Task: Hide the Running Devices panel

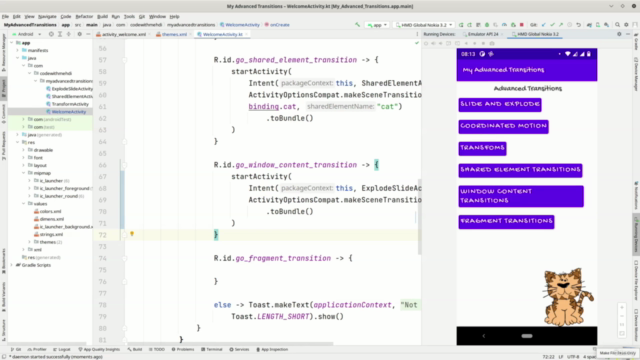Action: 628,34
